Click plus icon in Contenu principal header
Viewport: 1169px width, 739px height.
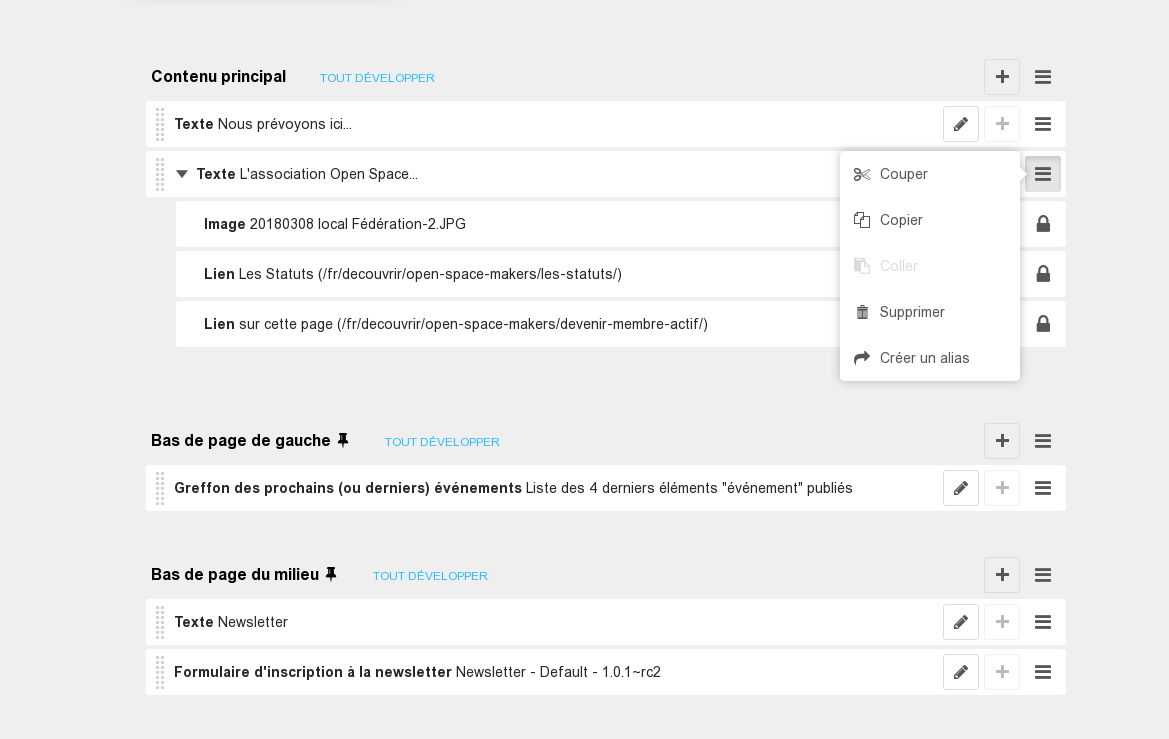(1001, 77)
